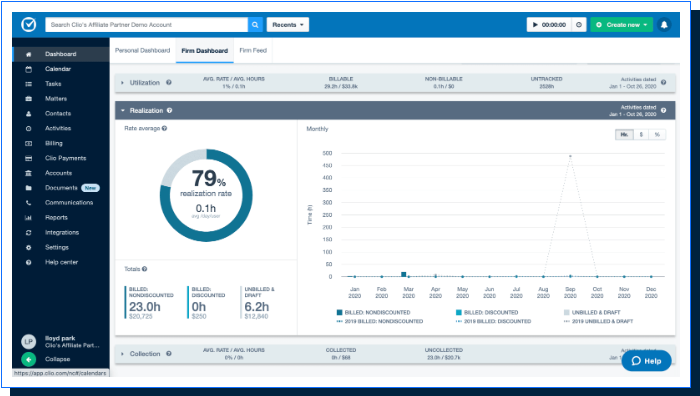Open the Create new dropdown
Viewport: 700px width, 396px height.
(622, 25)
